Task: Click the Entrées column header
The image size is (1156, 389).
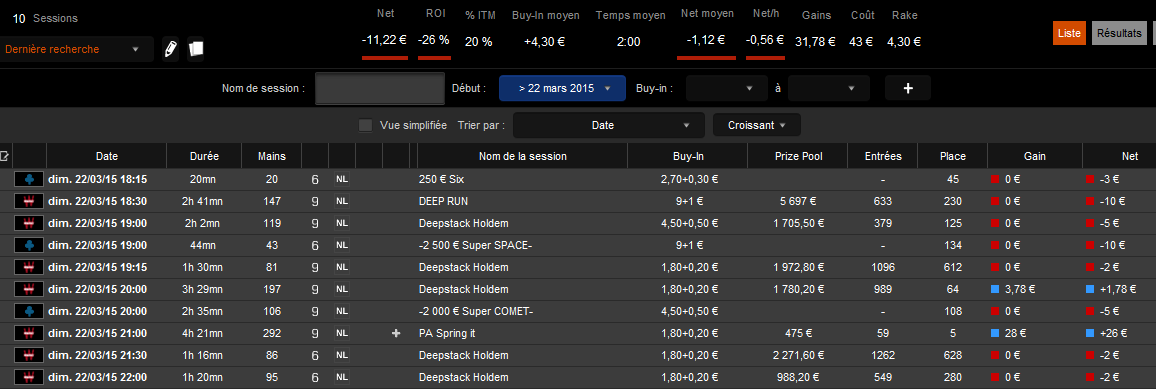Action: coord(883,156)
